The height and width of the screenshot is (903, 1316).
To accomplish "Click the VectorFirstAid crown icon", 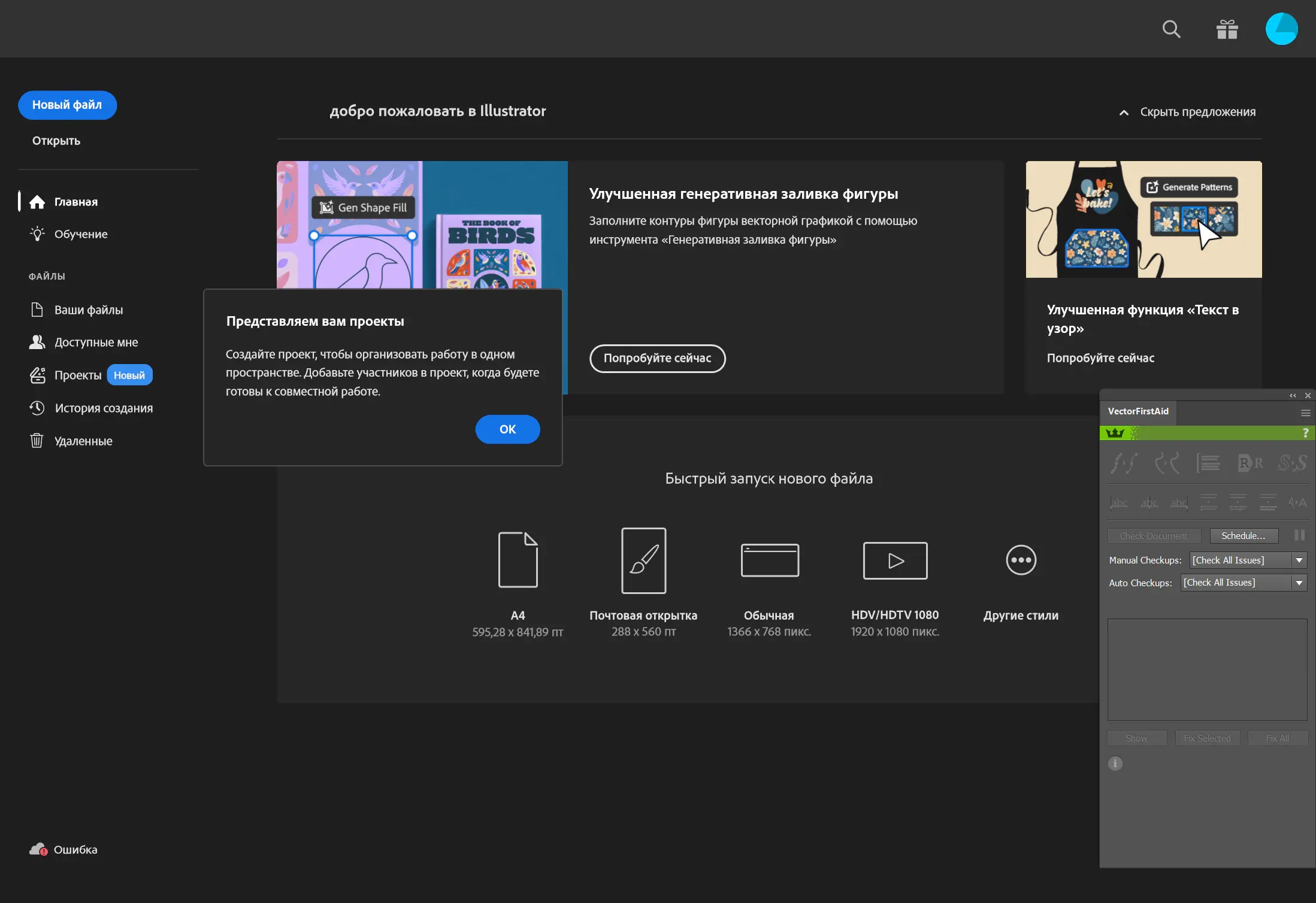I will click(x=1115, y=433).
